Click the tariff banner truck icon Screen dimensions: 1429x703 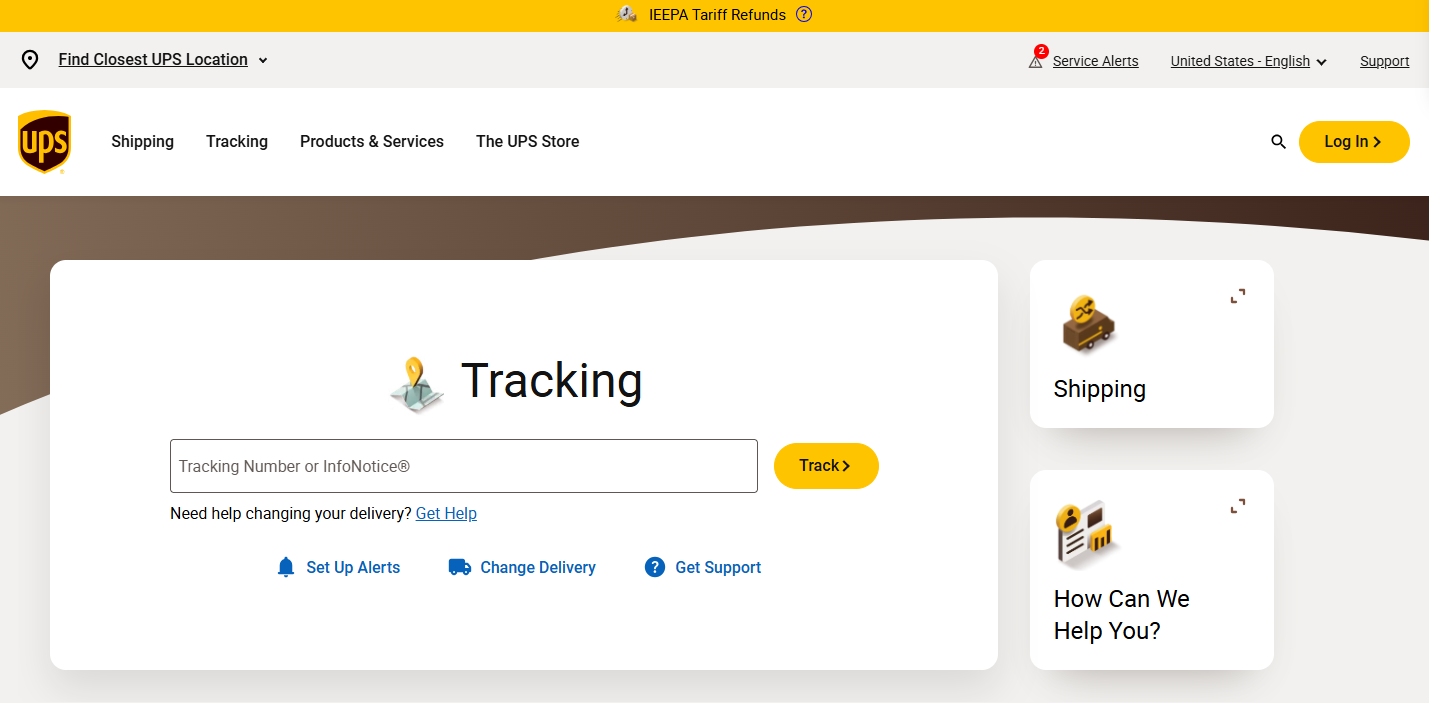click(x=627, y=15)
